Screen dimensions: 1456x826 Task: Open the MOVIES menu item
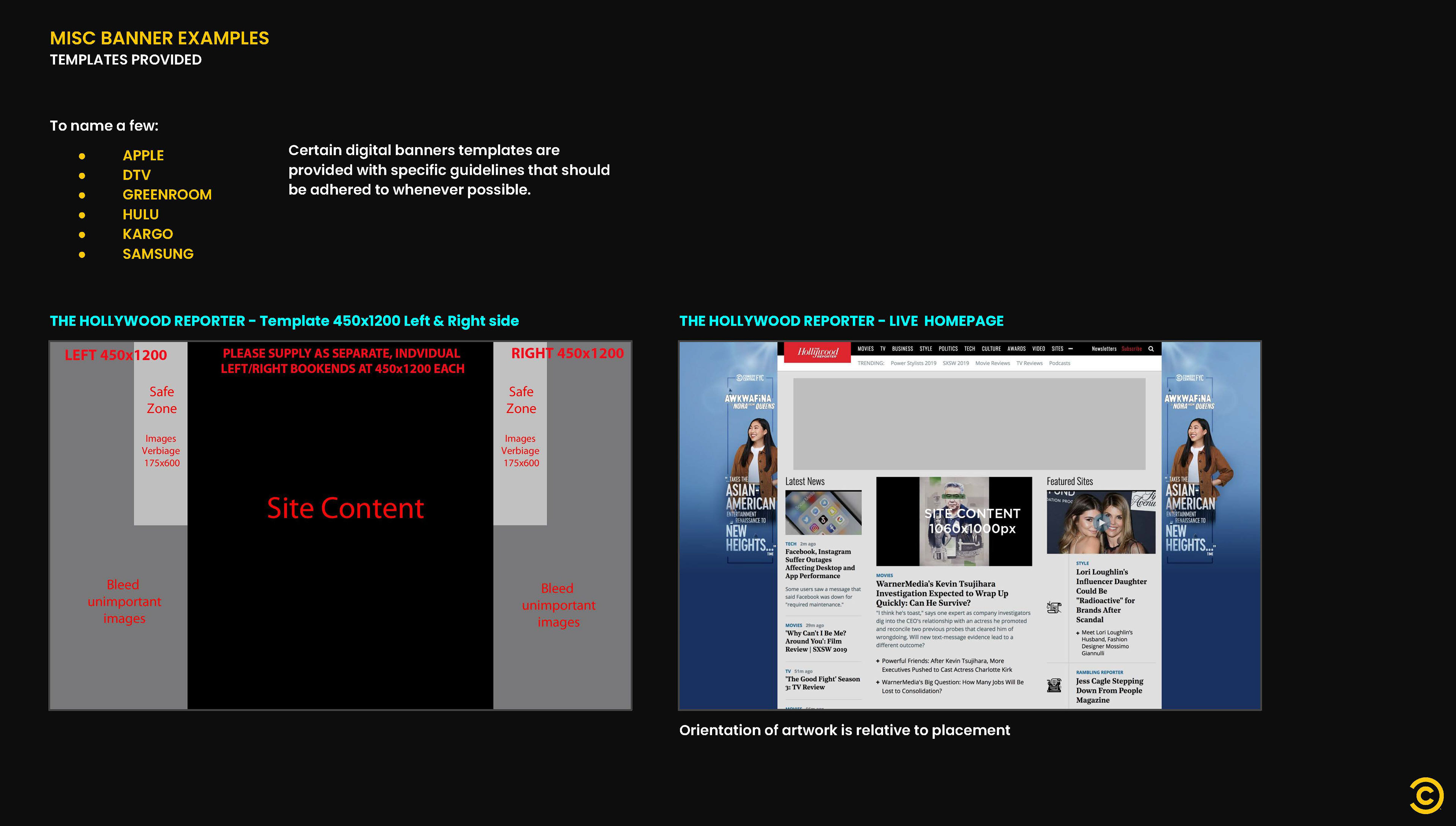coord(866,349)
